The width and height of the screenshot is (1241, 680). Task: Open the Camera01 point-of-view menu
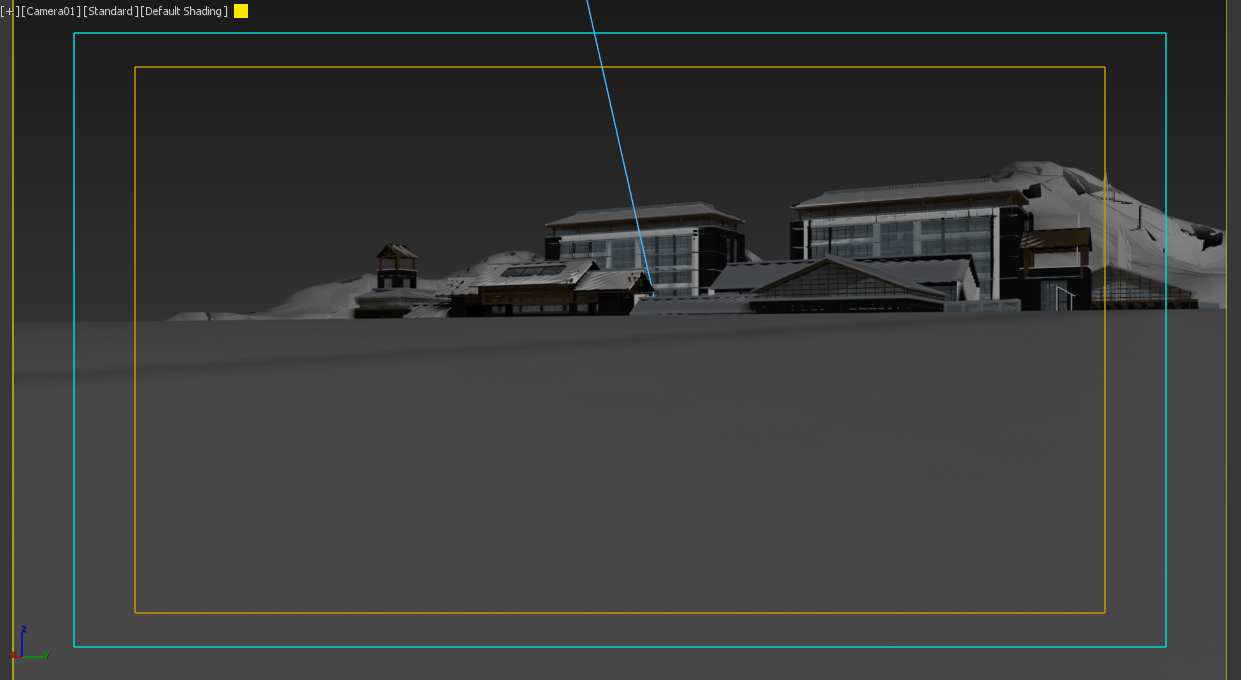tap(50, 12)
